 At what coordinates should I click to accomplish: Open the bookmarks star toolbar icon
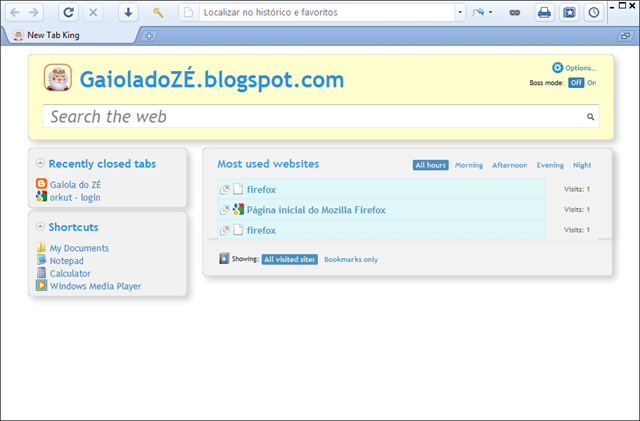(x=569, y=13)
